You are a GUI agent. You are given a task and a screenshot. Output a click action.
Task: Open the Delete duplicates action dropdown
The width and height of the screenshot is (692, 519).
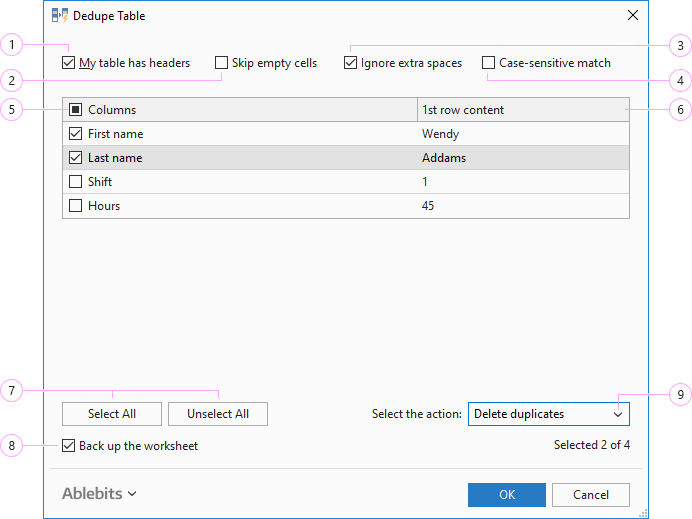[549, 414]
